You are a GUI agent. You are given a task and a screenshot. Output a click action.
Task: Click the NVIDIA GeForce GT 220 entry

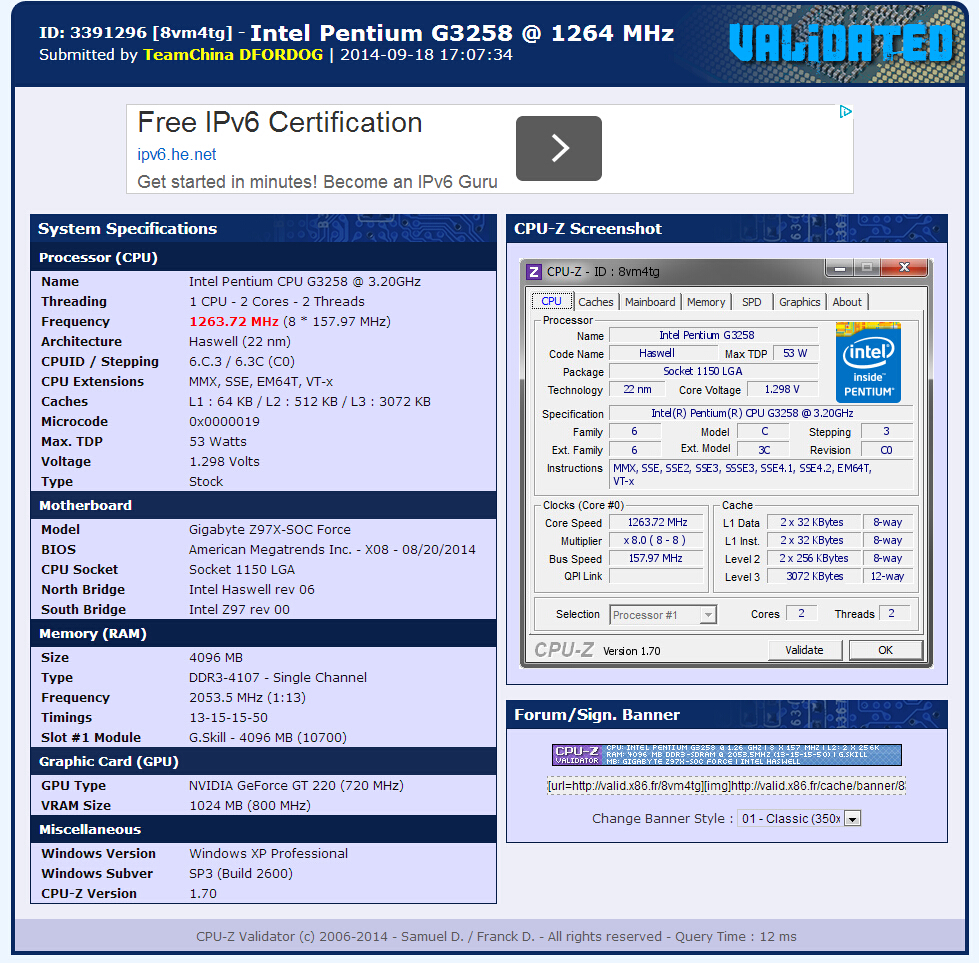click(x=296, y=786)
